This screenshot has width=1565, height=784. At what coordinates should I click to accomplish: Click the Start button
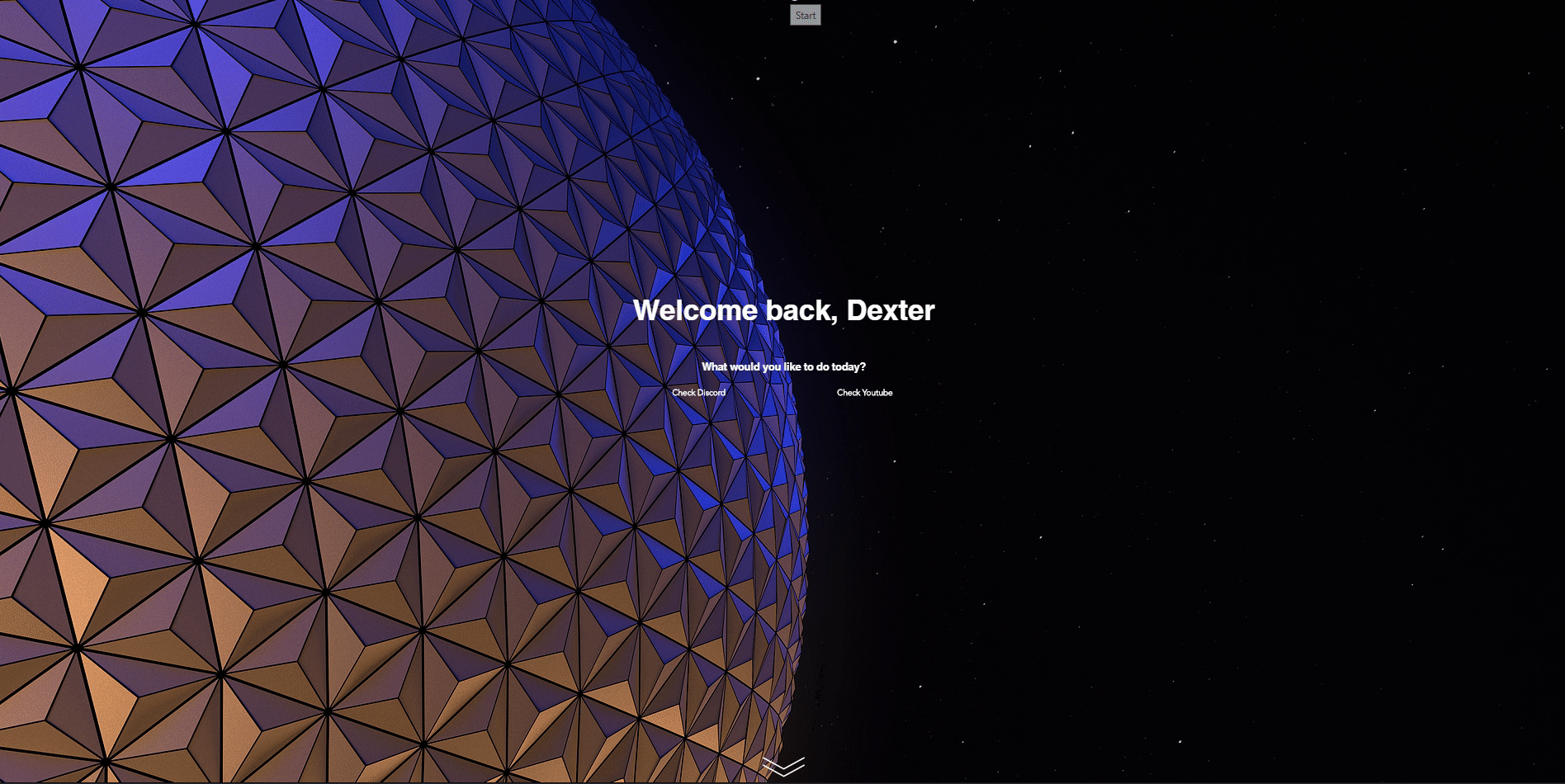pyautogui.click(x=805, y=15)
